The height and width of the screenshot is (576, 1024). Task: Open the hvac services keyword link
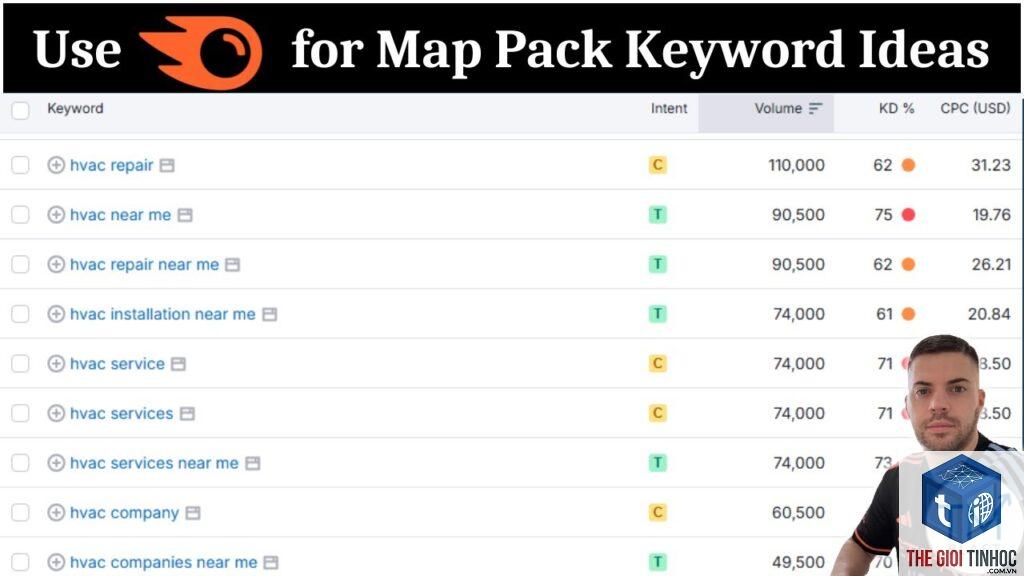pyautogui.click(x=121, y=413)
